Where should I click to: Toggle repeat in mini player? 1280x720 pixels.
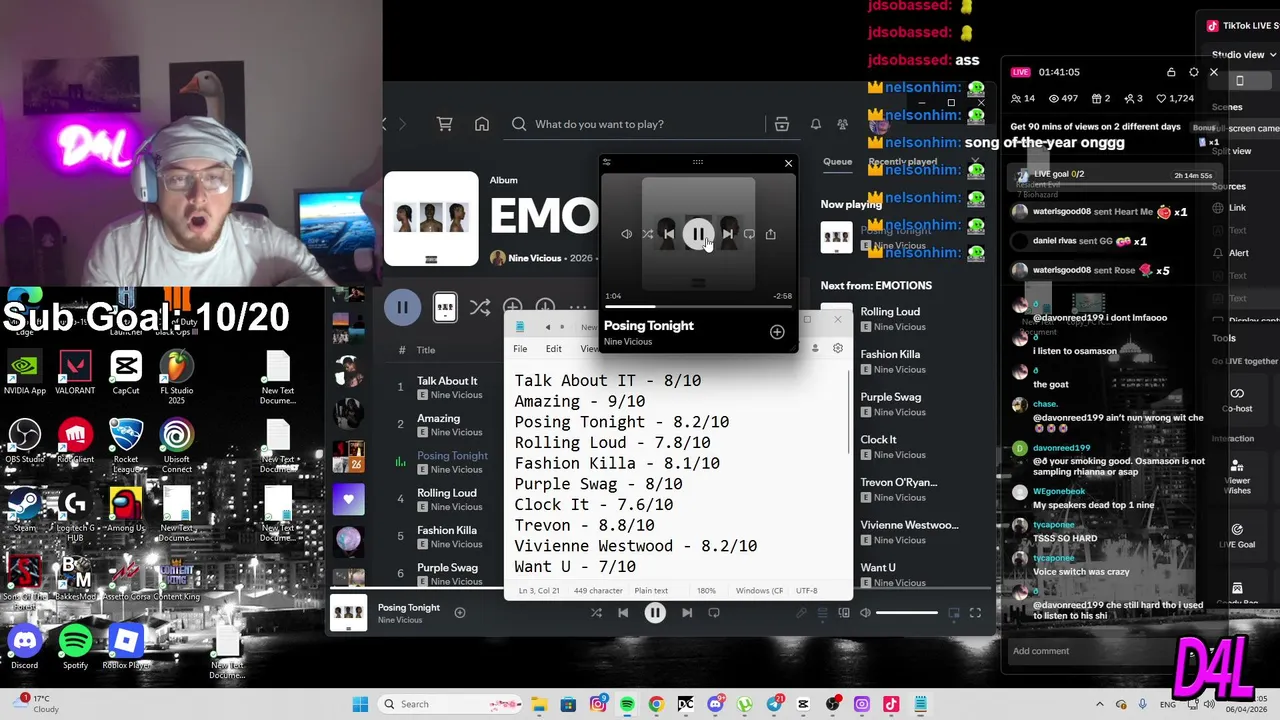[749, 234]
